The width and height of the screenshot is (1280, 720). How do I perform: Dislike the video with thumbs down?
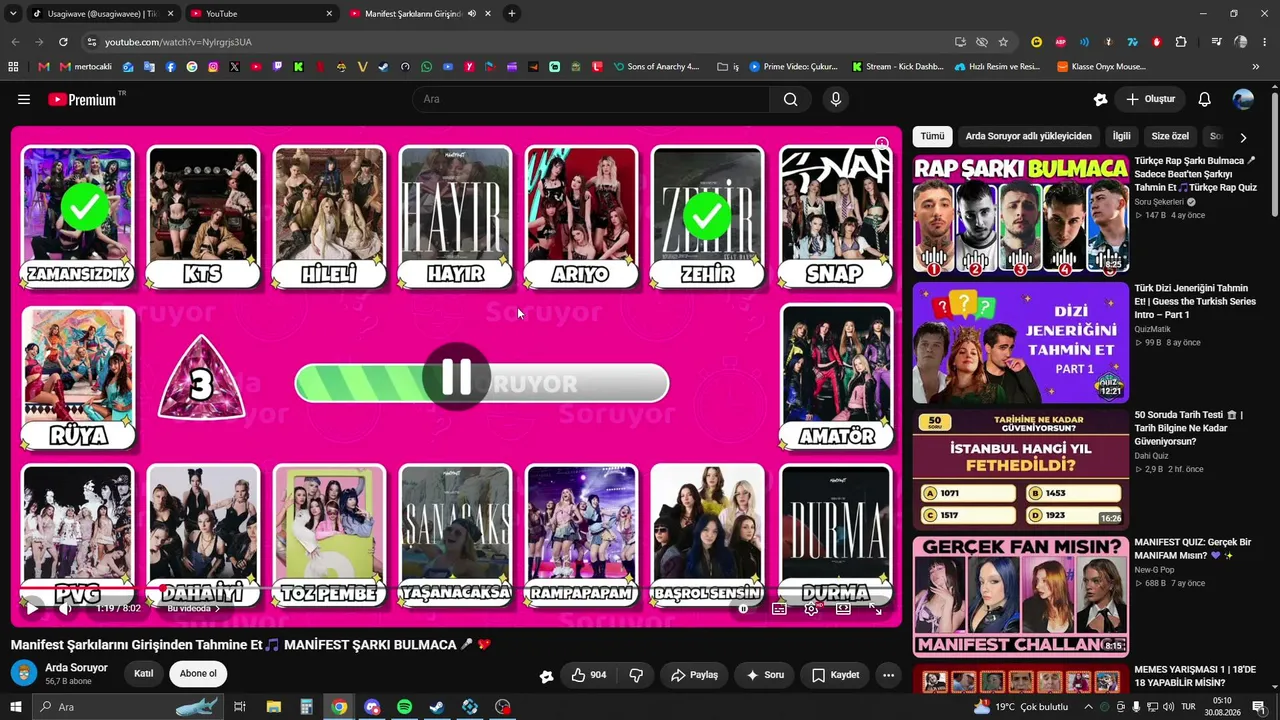click(636, 675)
